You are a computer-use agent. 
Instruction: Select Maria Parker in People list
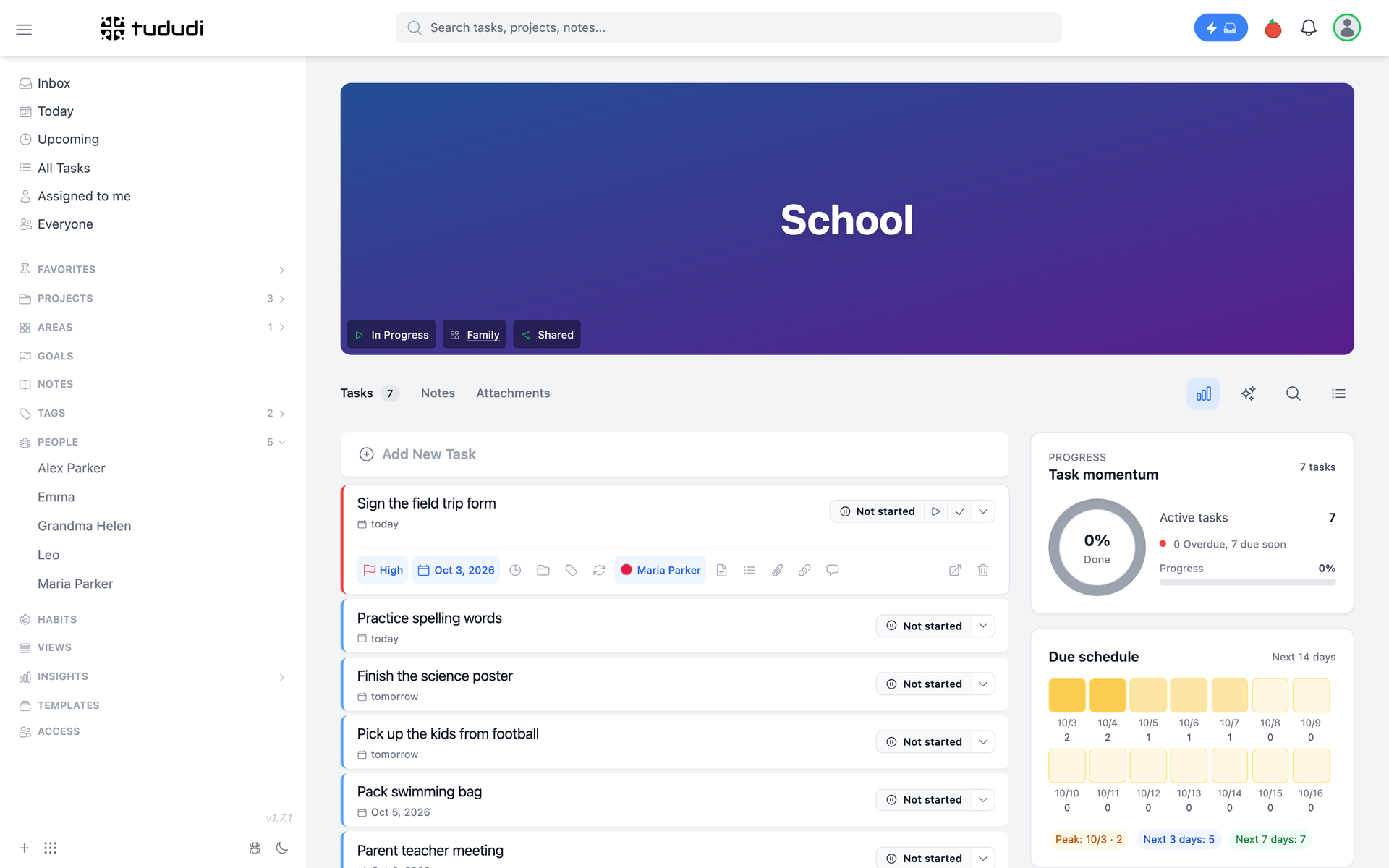click(75, 584)
